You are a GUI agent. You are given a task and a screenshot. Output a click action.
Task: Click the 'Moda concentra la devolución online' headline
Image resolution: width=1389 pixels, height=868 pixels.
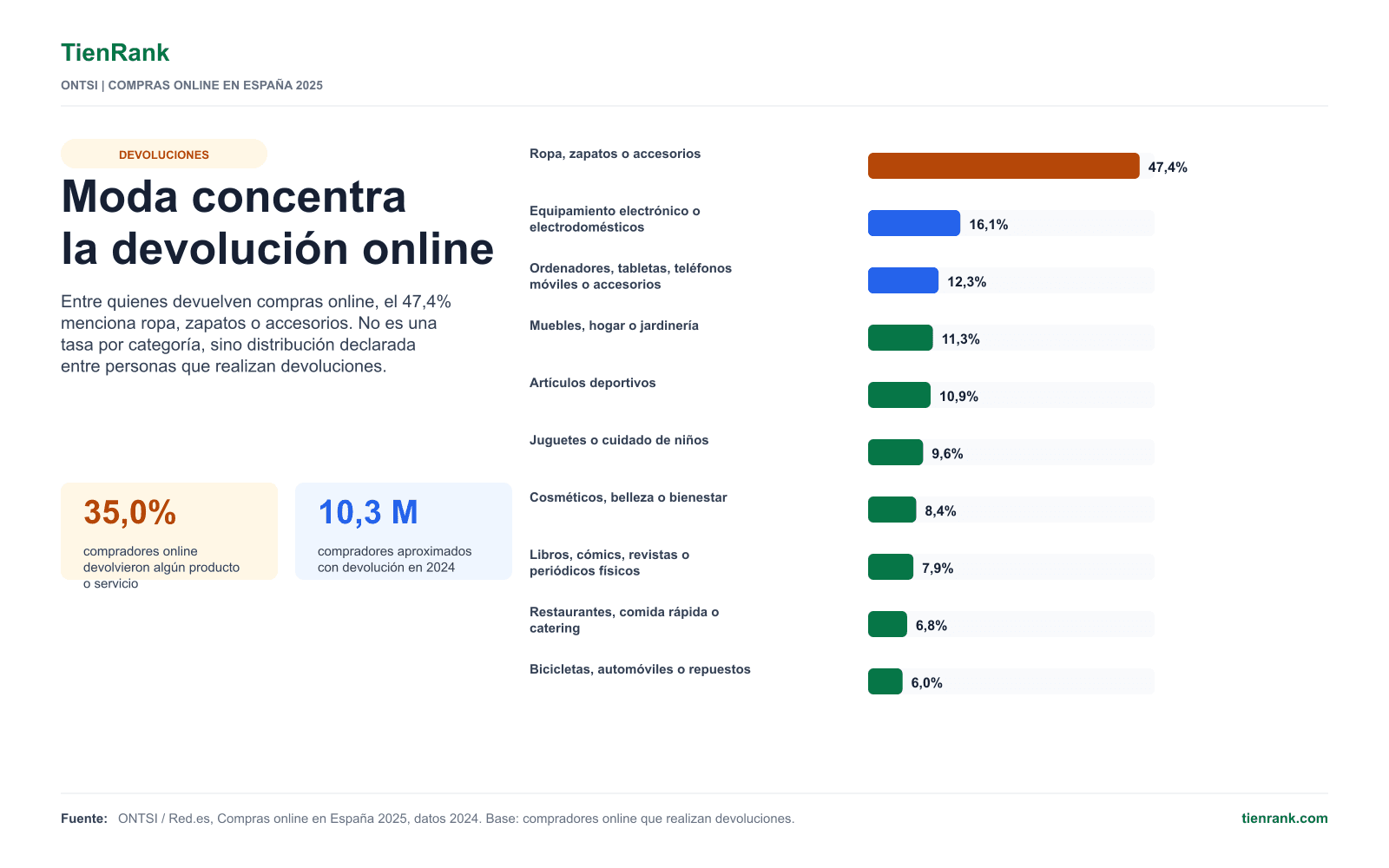pyautogui.click(x=277, y=223)
